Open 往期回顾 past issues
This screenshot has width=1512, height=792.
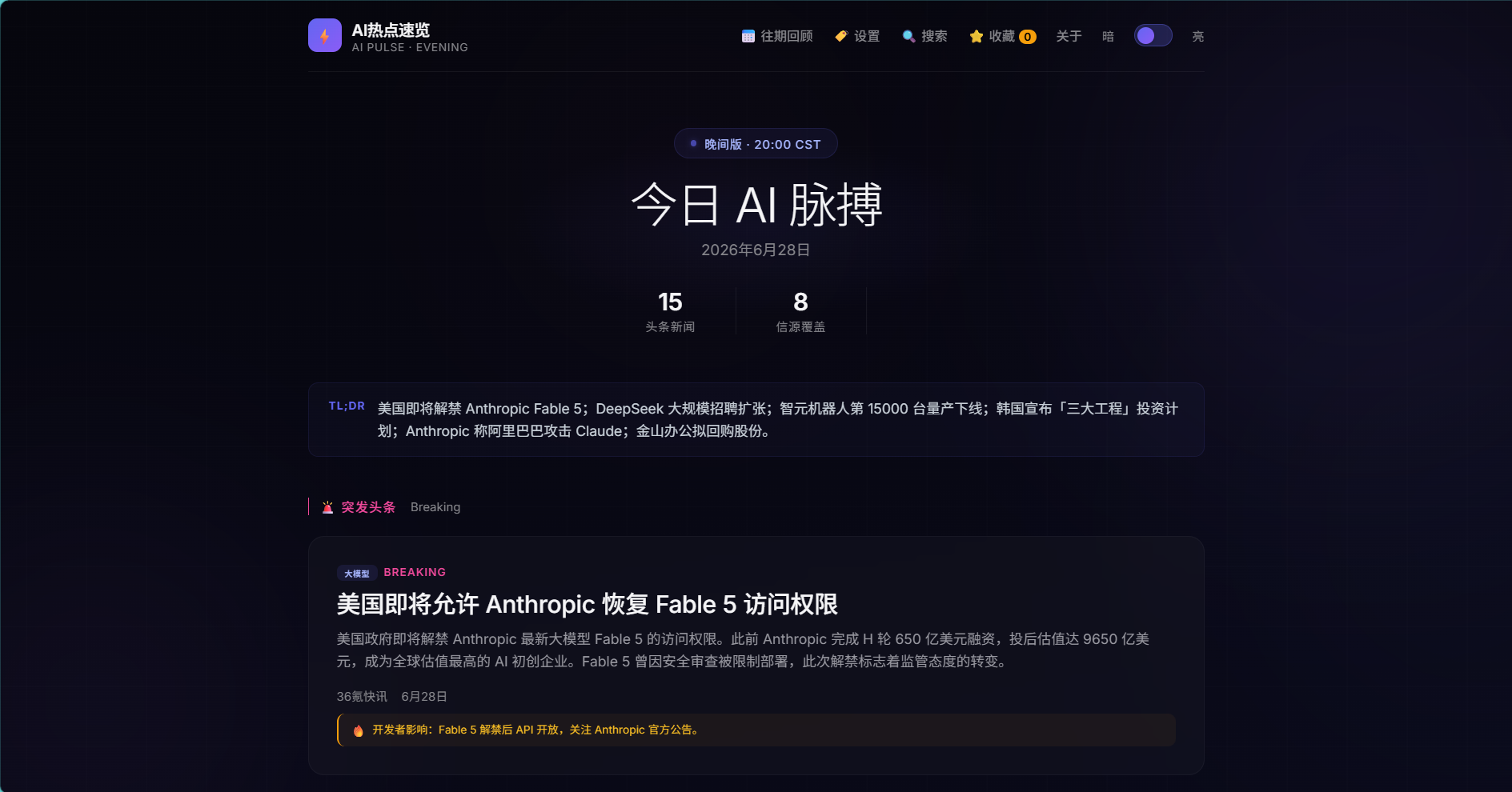click(x=777, y=36)
